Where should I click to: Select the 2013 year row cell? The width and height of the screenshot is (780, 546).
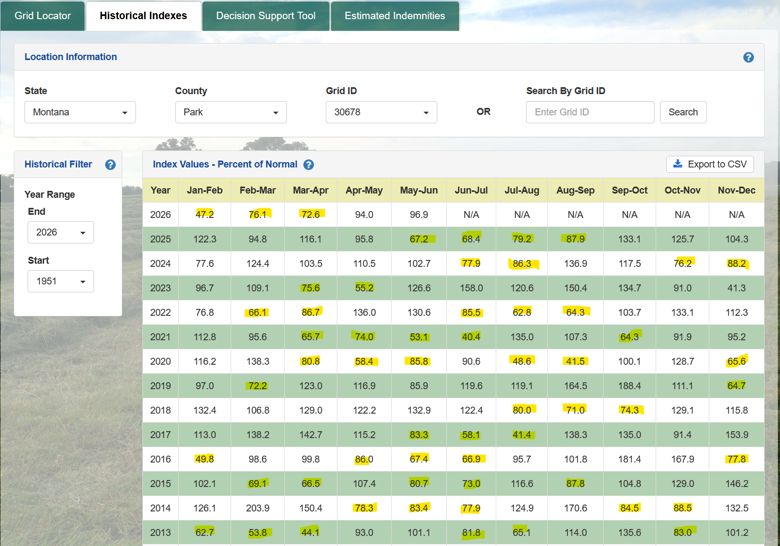click(x=161, y=533)
